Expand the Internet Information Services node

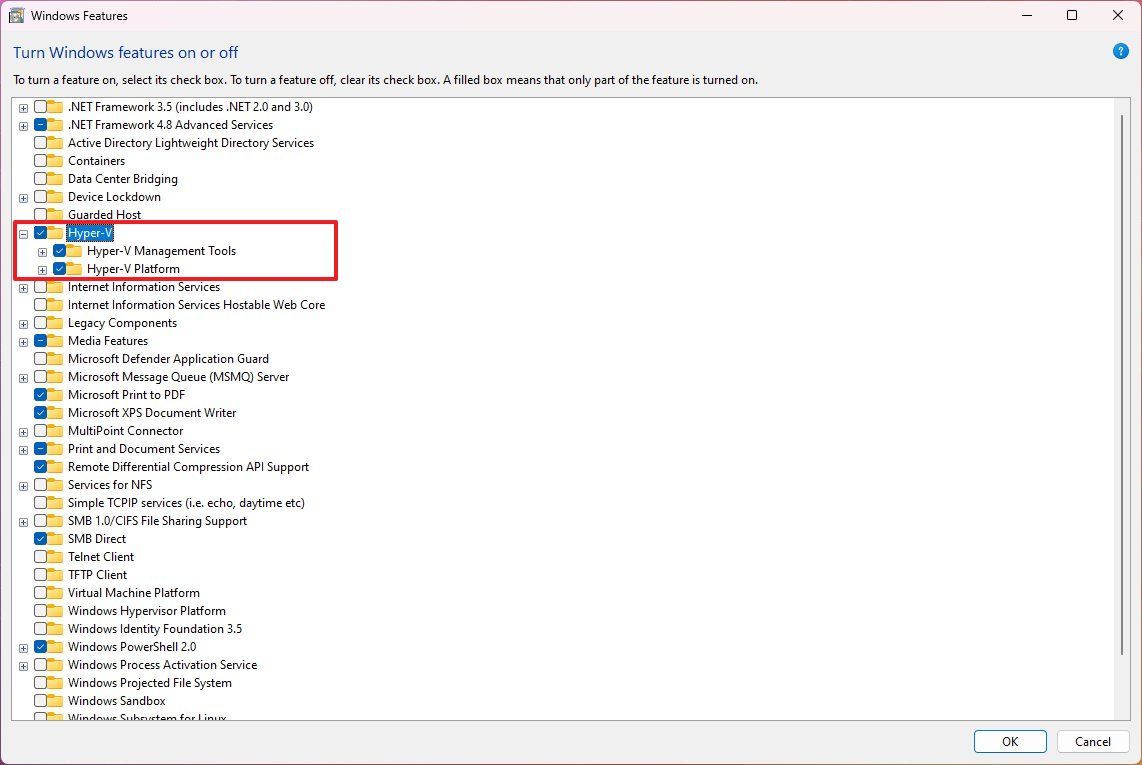pos(23,289)
